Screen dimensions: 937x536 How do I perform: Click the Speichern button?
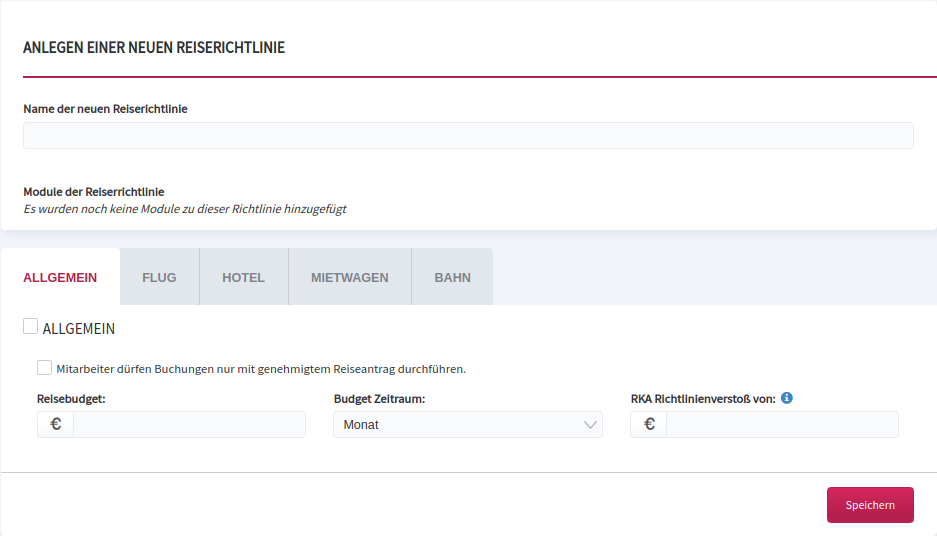(x=870, y=505)
